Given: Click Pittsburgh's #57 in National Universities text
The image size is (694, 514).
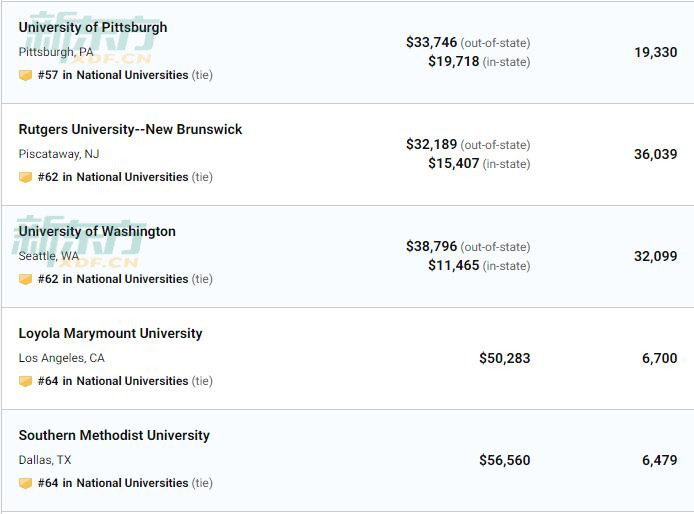Looking at the screenshot, I should click(113, 75).
